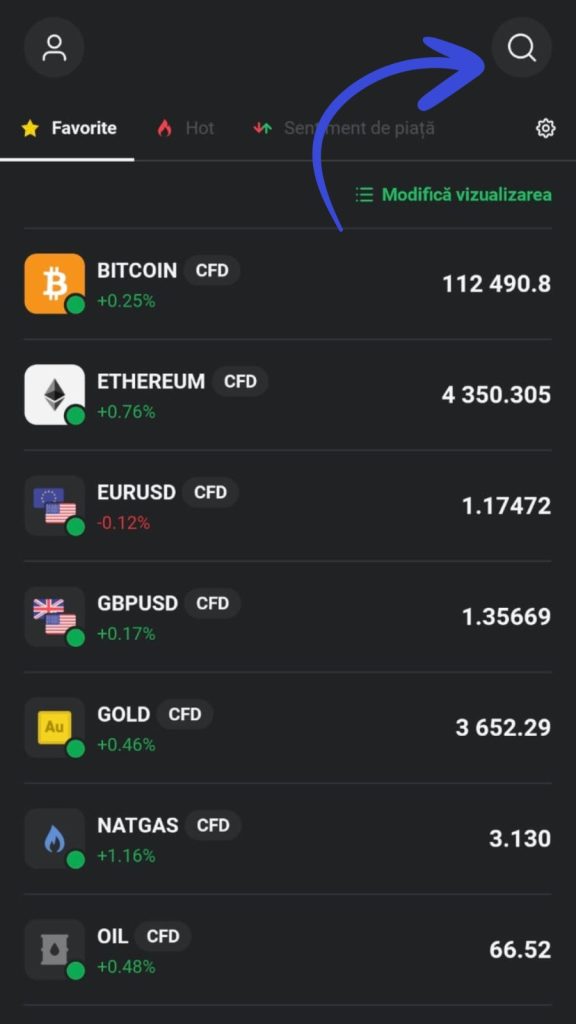The image size is (576, 1024).
Task: Click the green status dot on NATGAS
Action: pos(76,860)
